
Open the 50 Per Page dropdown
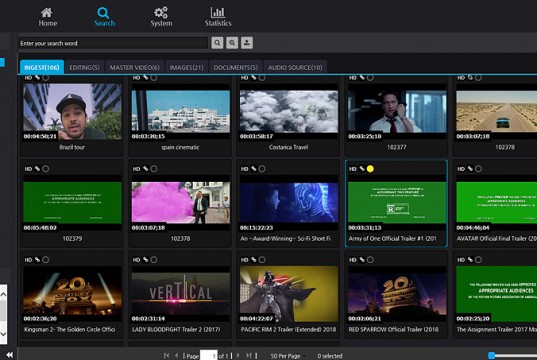(x=287, y=356)
